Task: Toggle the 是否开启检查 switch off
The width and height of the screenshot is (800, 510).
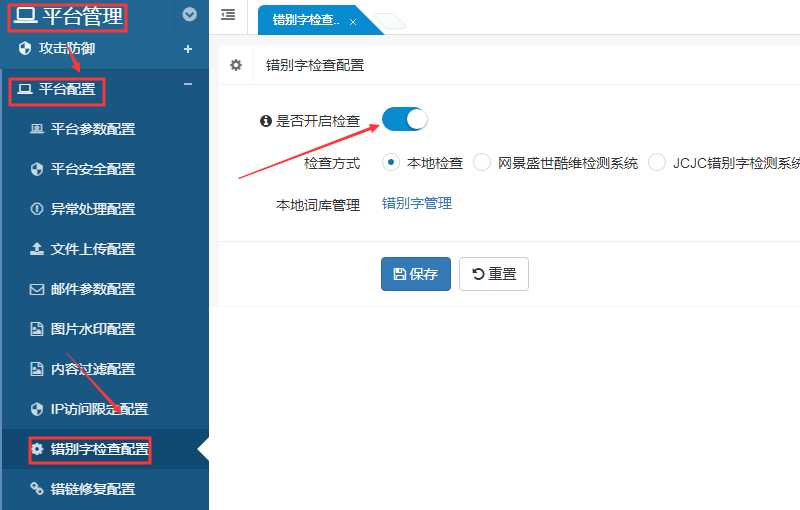Action: [404, 119]
